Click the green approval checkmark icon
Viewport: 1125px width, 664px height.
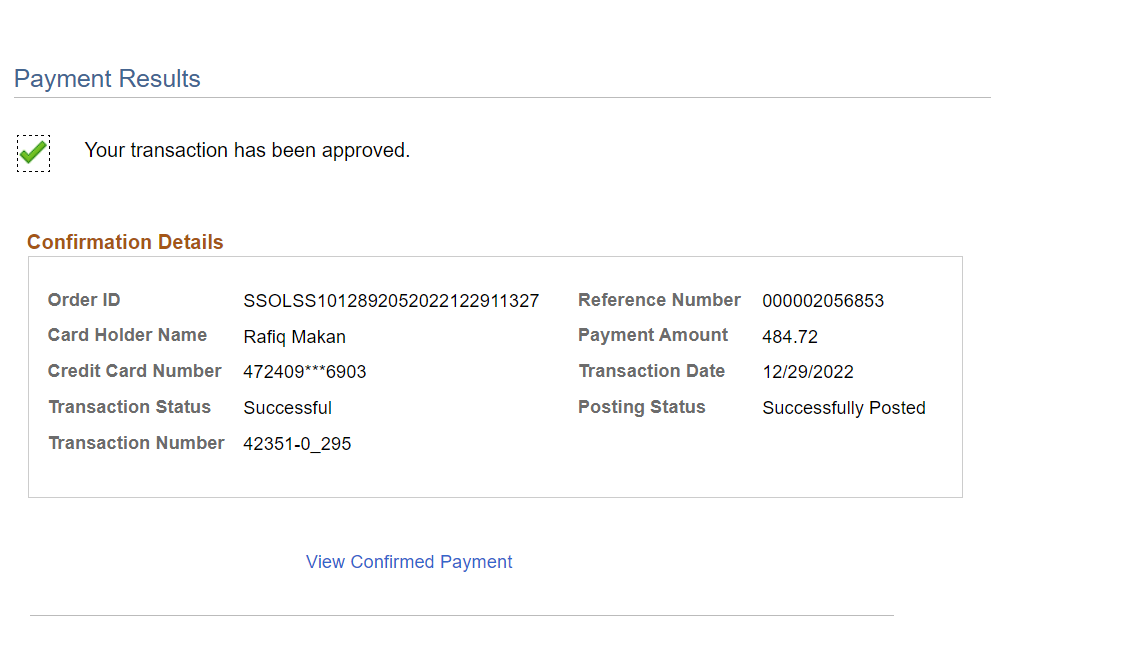[x=33, y=152]
